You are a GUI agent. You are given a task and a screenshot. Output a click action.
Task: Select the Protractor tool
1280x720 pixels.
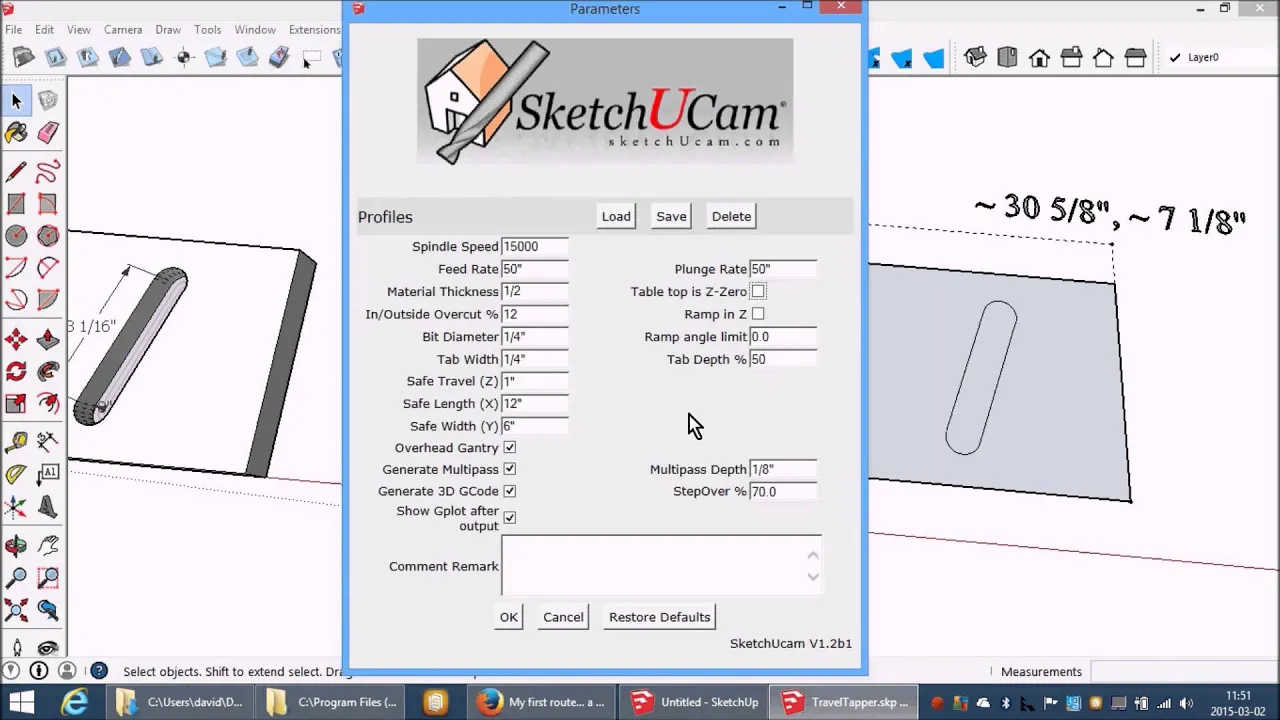(x=16, y=475)
